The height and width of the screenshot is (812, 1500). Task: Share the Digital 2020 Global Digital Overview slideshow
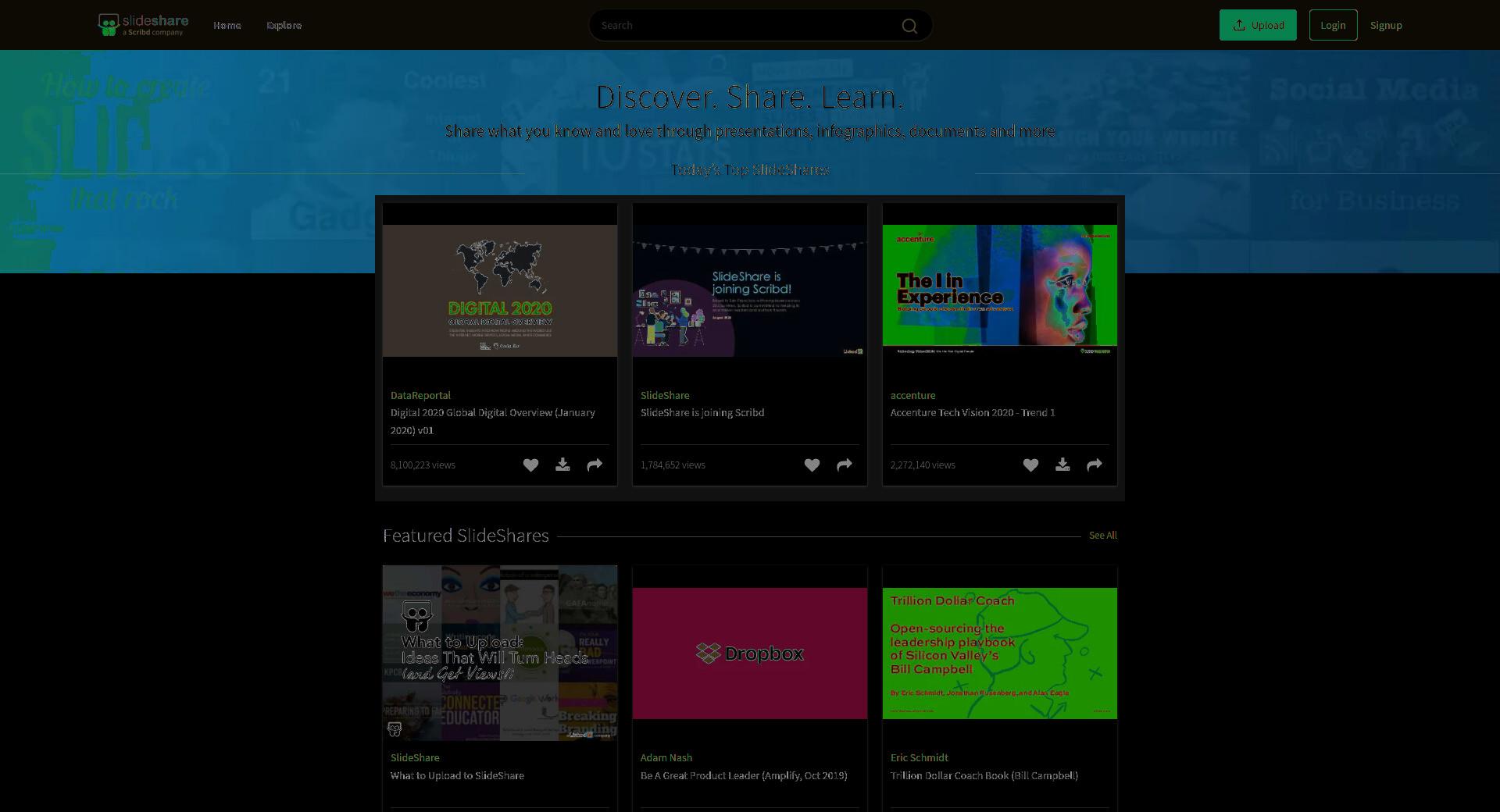tap(595, 465)
